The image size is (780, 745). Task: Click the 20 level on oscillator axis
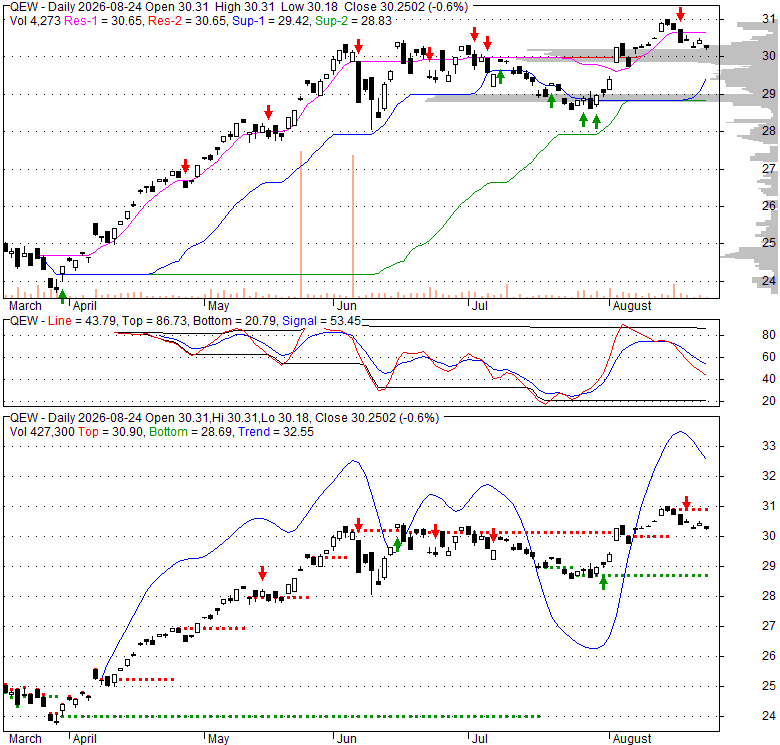click(769, 401)
